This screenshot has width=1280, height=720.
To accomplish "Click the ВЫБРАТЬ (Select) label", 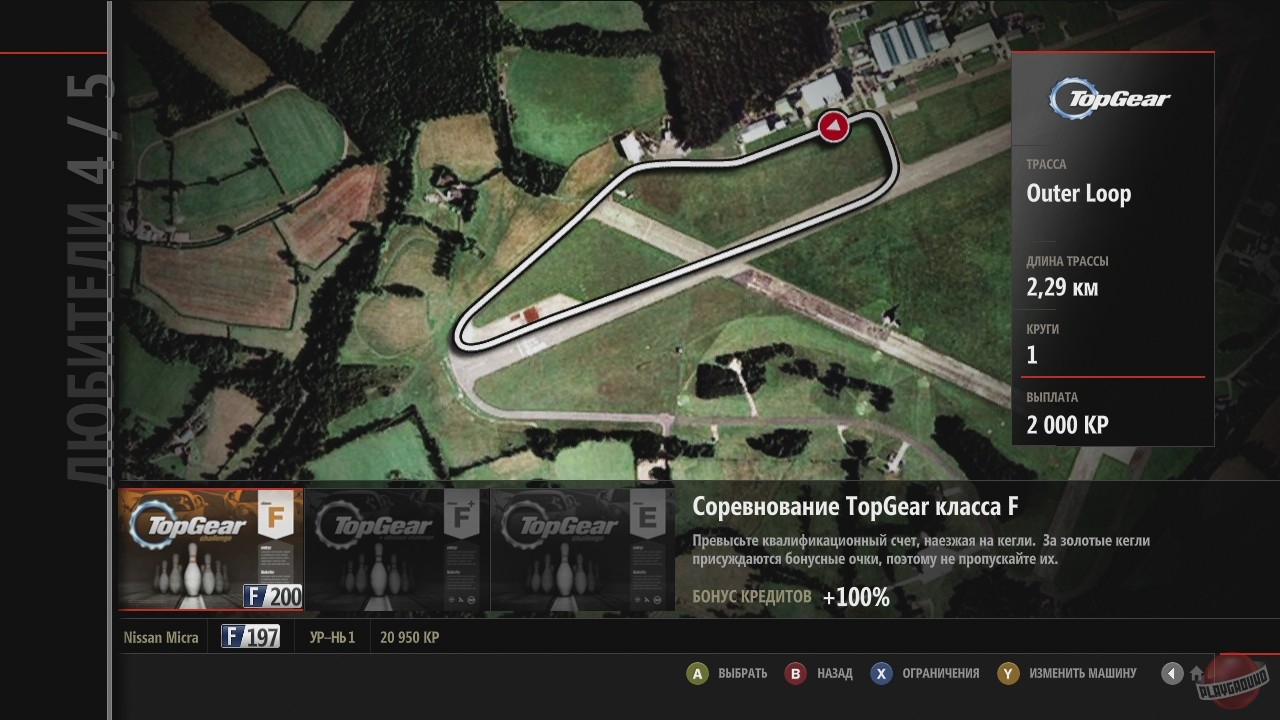I will click(x=742, y=674).
